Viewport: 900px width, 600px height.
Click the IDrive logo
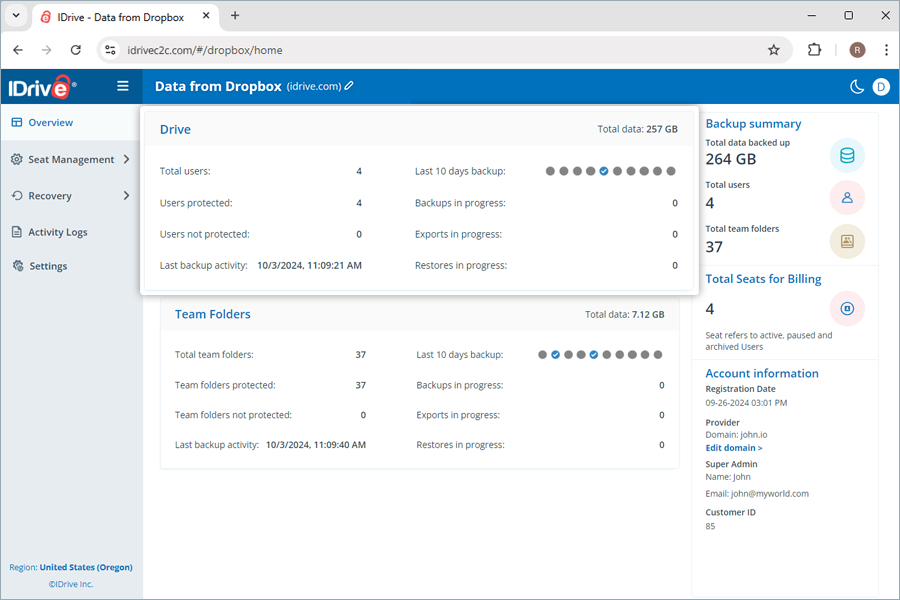point(42,87)
